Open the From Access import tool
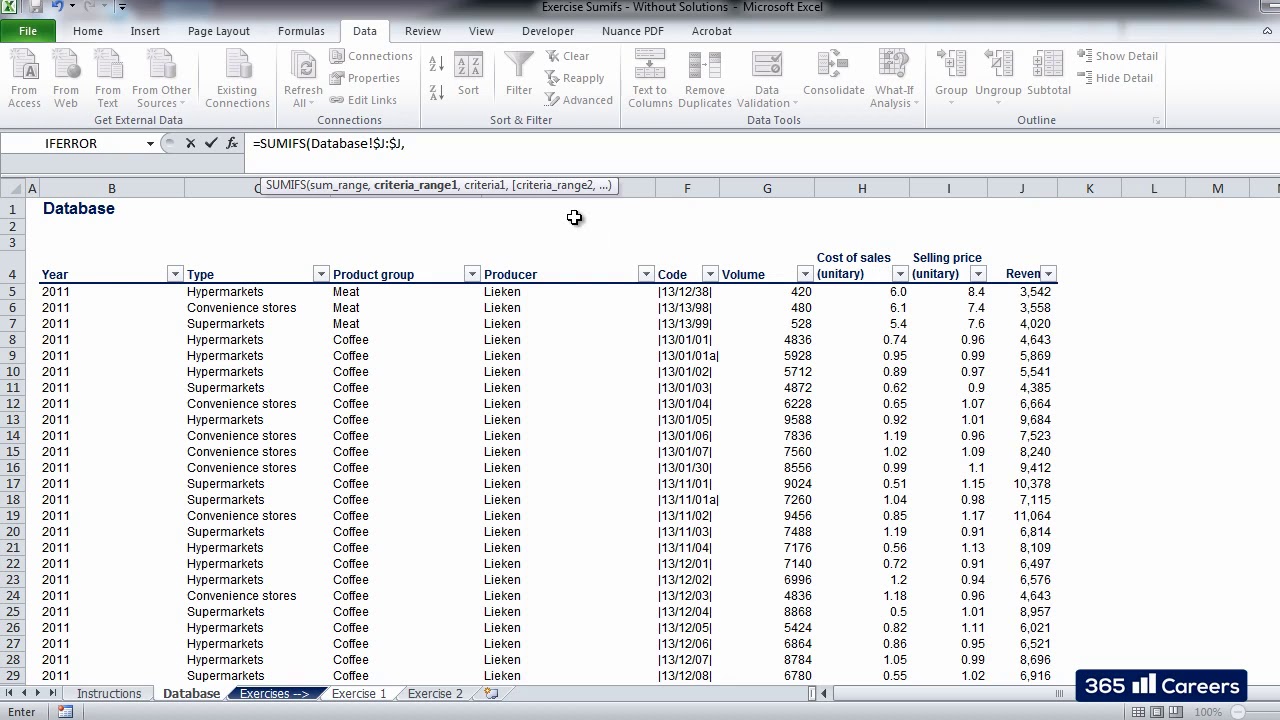This screenshot has width=1280, height=720. [24, 78]
